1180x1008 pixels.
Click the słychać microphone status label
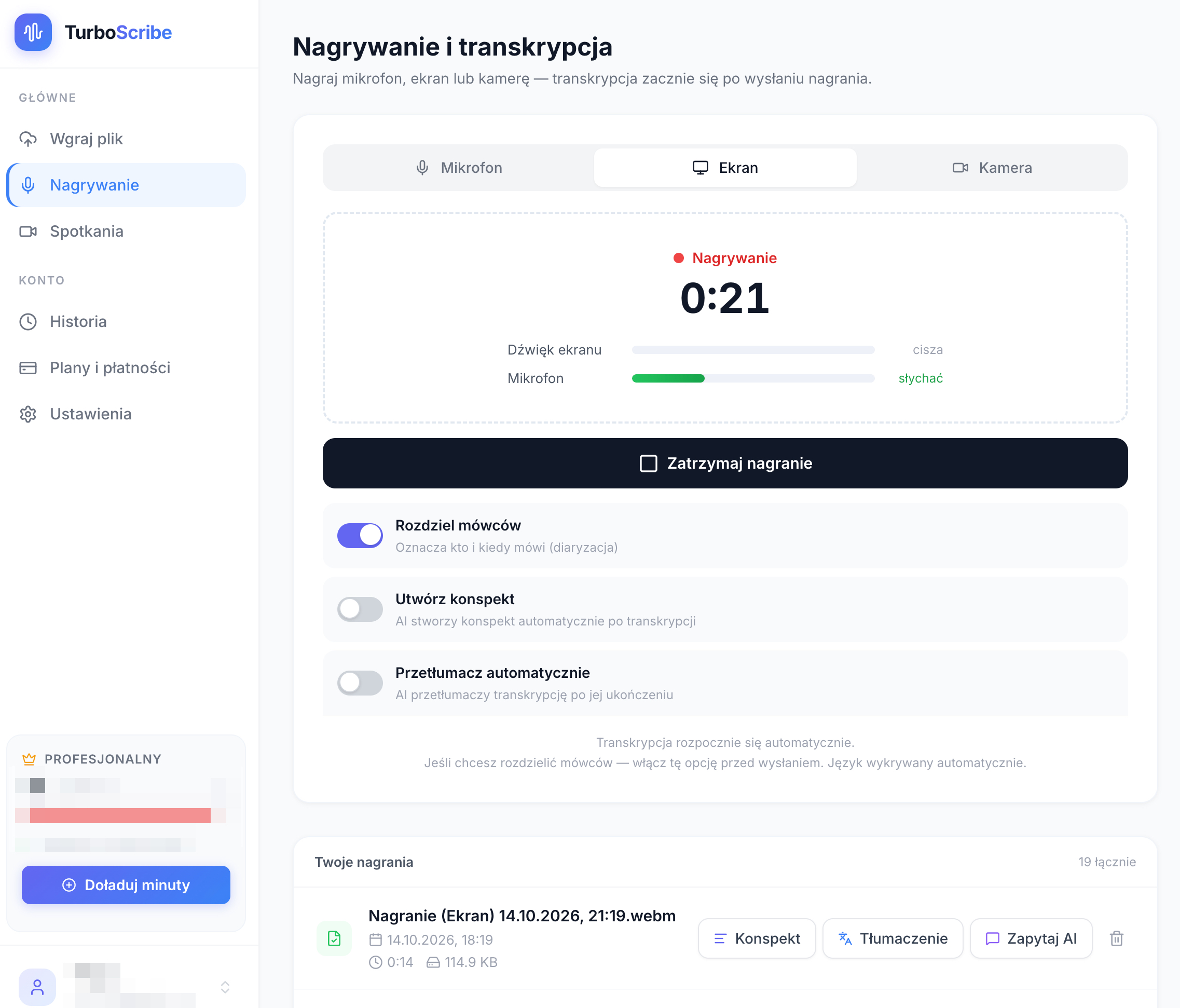(x=921, y=378)
